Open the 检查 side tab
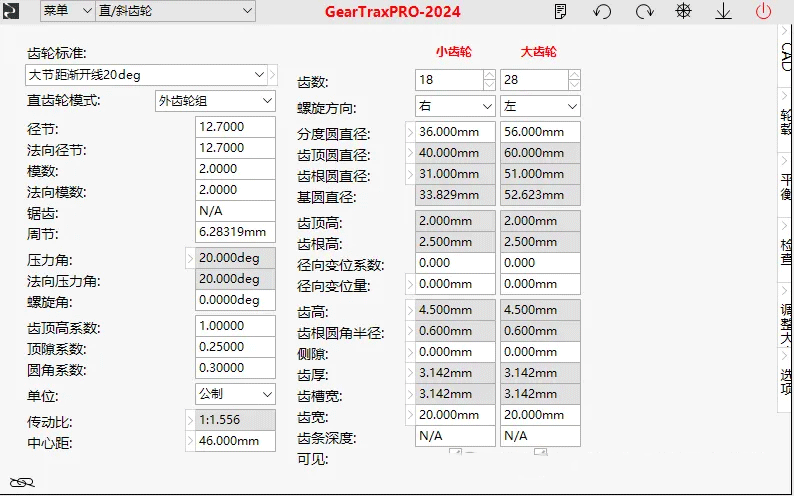The height and width of the screenshot is (496, 794). point(785,250)
